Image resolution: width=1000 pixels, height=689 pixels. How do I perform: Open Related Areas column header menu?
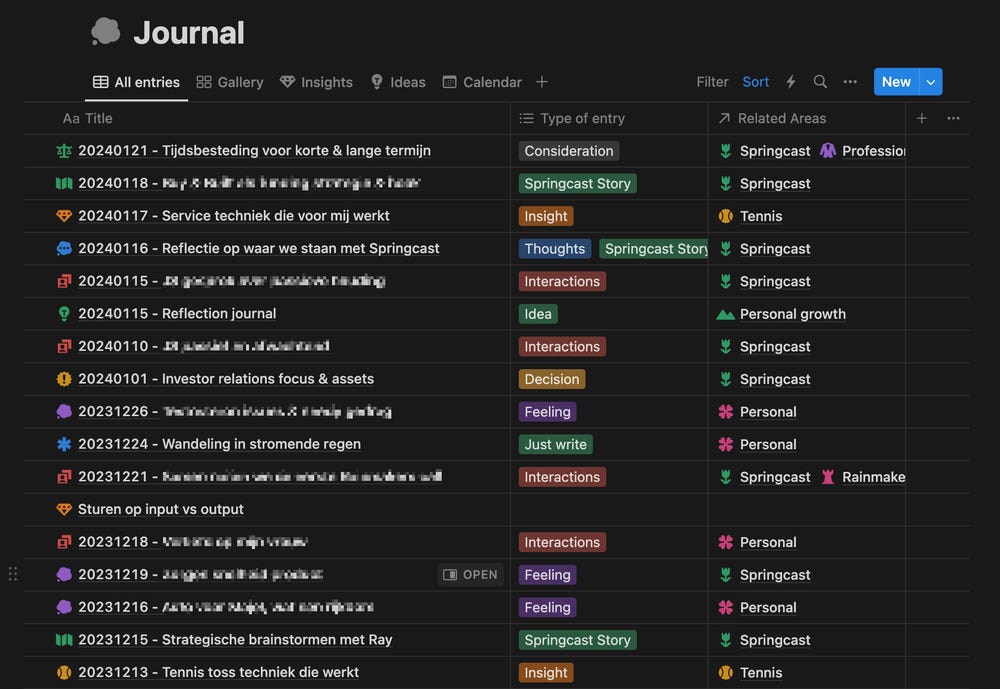click(x=806, y=118)
